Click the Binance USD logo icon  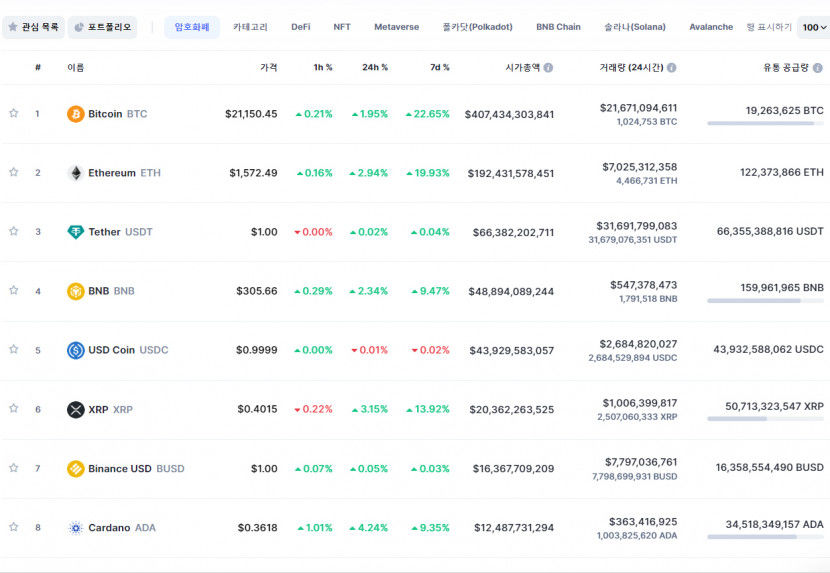pos(76,469)
